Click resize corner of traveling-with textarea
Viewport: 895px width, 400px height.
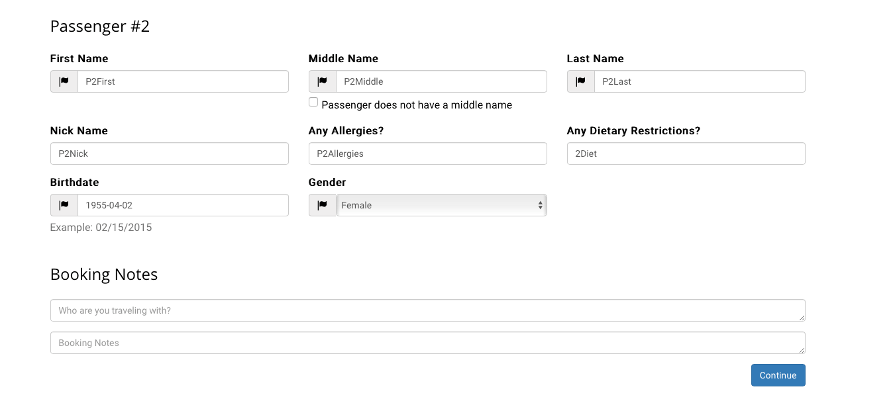pyautogui.click(x=802, y=318)
